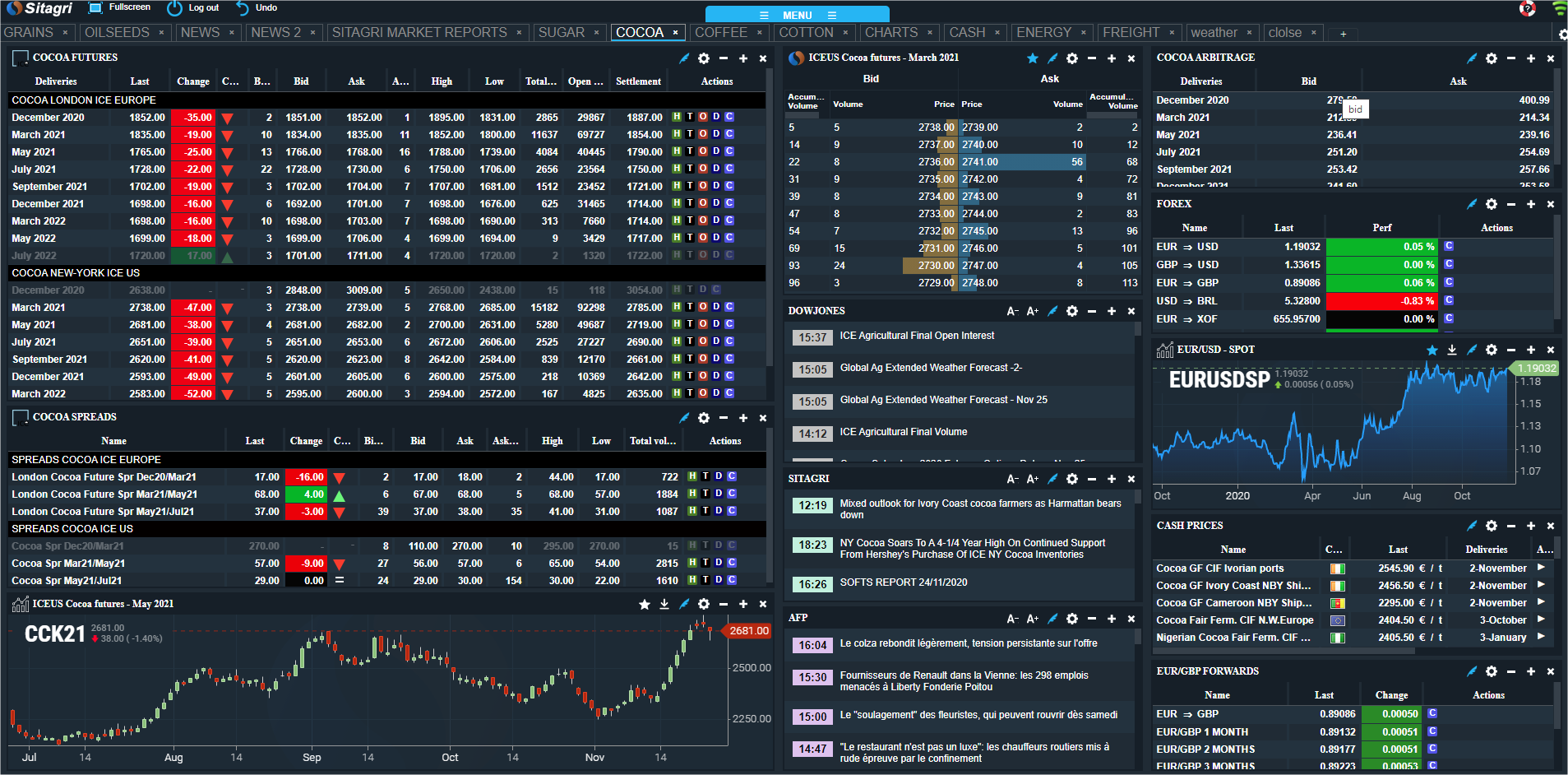Image resolution: width=1568 pixels, height=775 pixels.
Task: Click star icon in ICEUS May 2021 chart
Action: click(645, 604)
